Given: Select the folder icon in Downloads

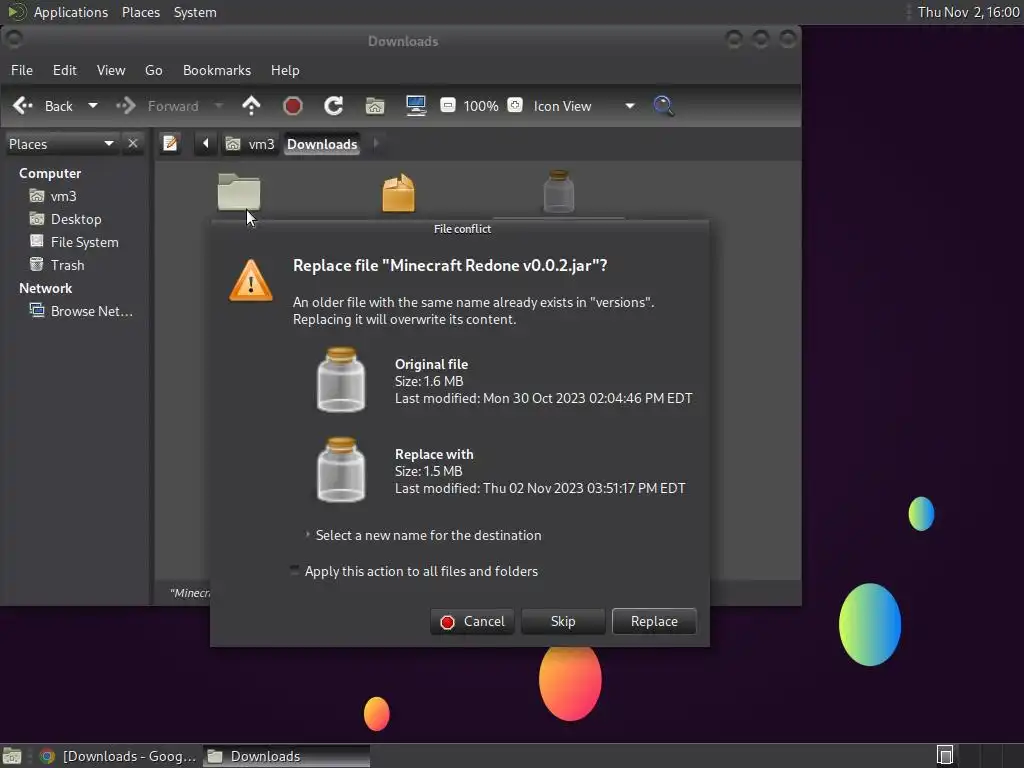Looking at the screenshot, I should [x=239, y=192].
